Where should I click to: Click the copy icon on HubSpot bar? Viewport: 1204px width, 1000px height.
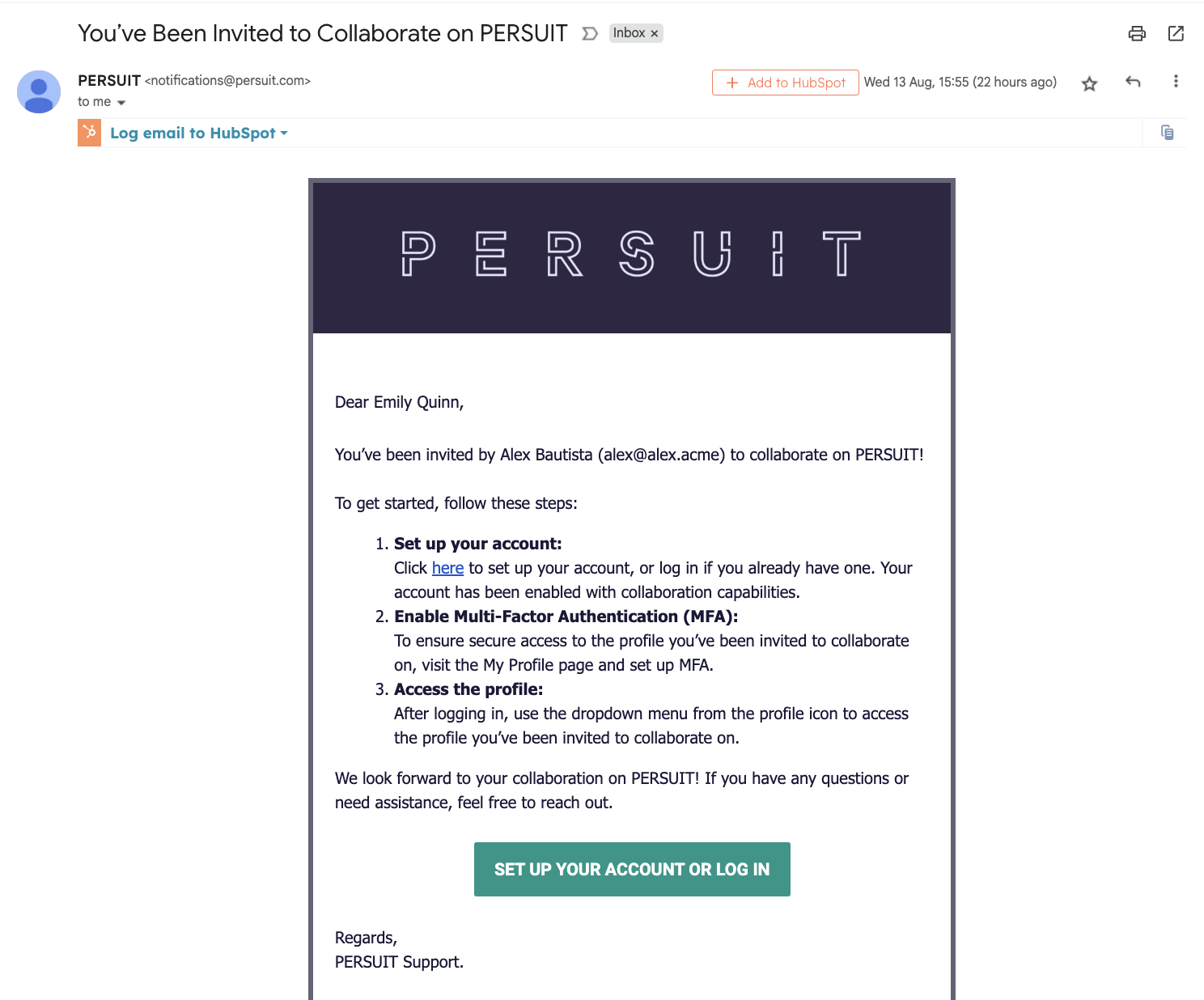point(1167,133)
